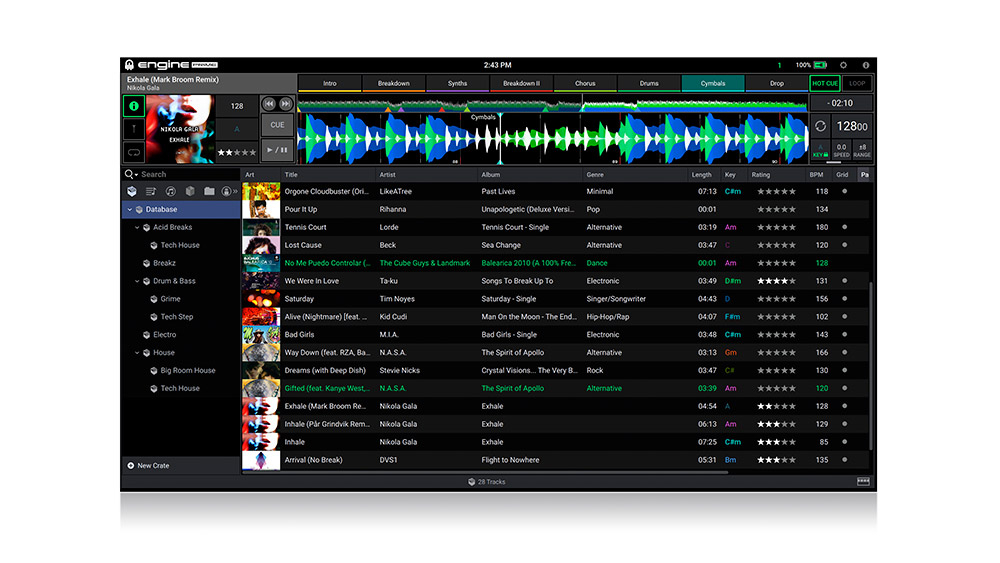Select the Drums hot cue
Viewport: 1000px width, 563px height.
(649, 84)
